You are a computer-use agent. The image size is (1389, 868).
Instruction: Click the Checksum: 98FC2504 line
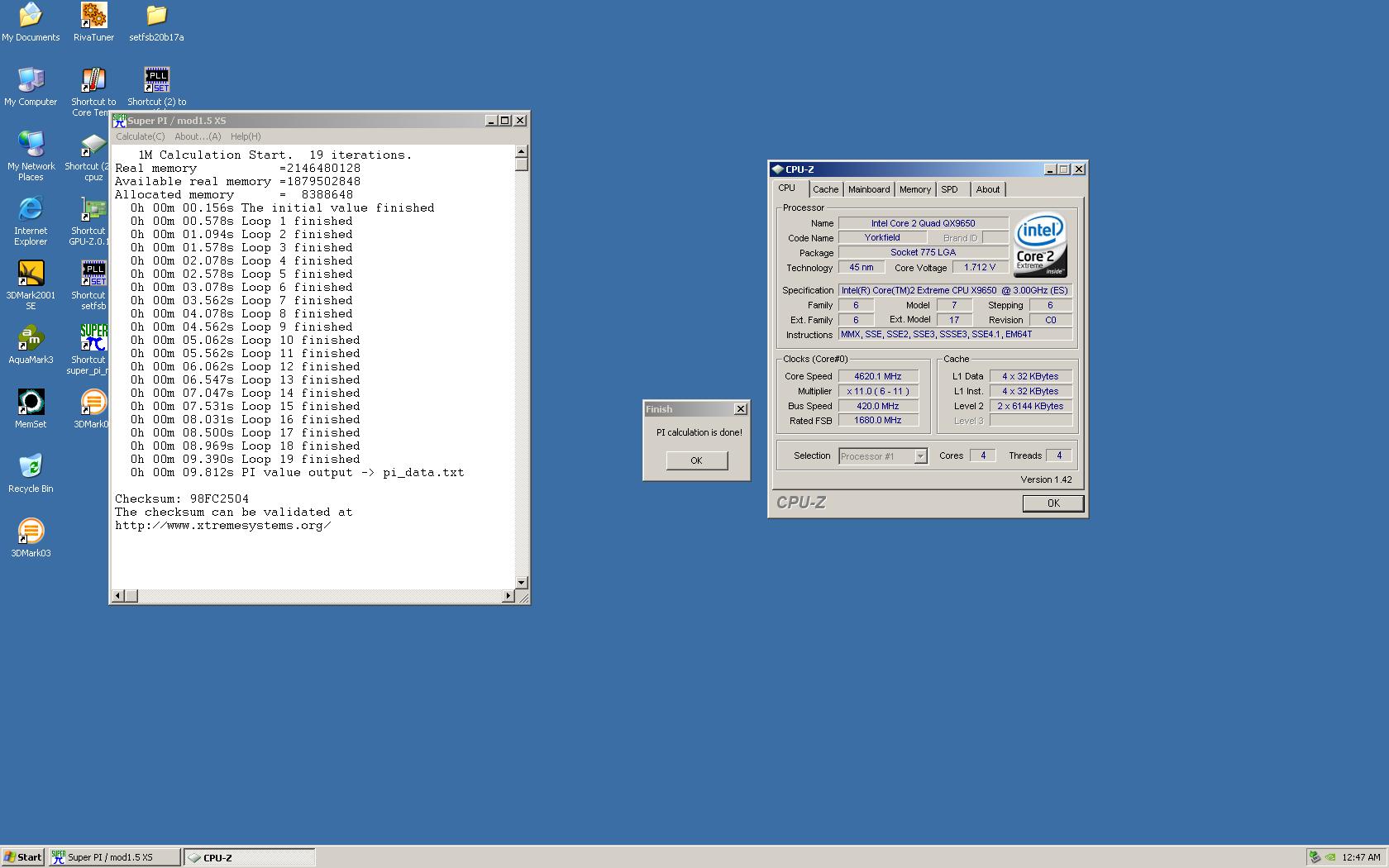(182, 498)
